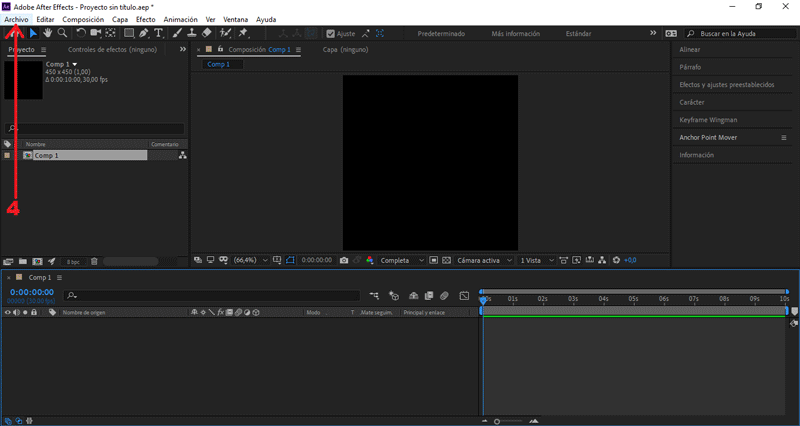The height and width of the screenshot is (426, 800).
Task: Open the Estándar workspace
Action: 578,33
